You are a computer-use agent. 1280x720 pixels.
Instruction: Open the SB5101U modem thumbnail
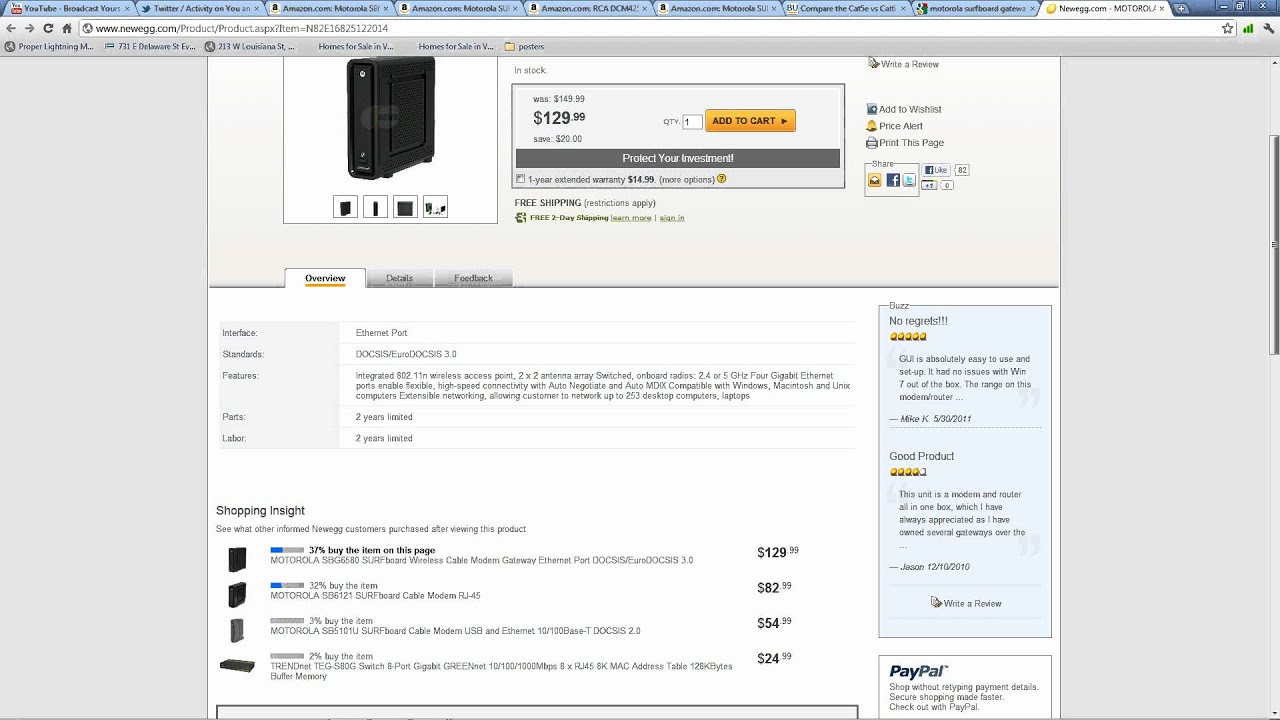coord(237,630)
